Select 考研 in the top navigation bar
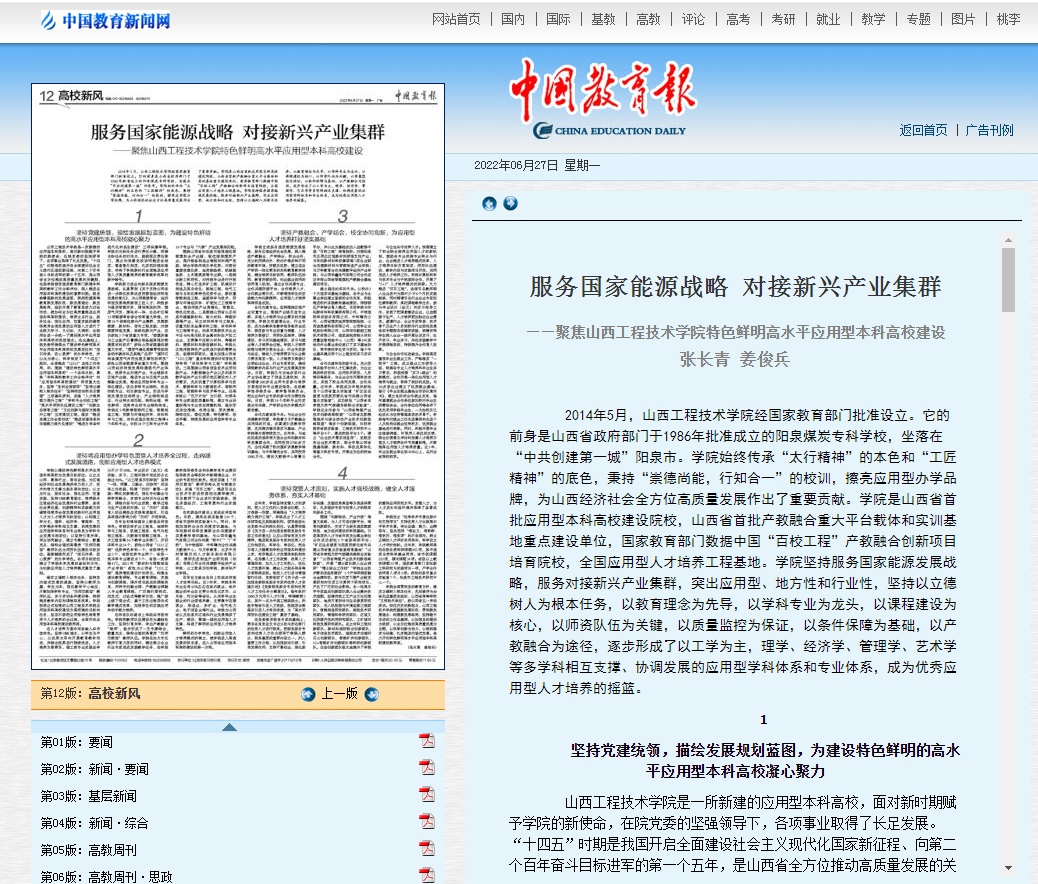Screen dimensions: 1038x884 [x=783, y=19]
